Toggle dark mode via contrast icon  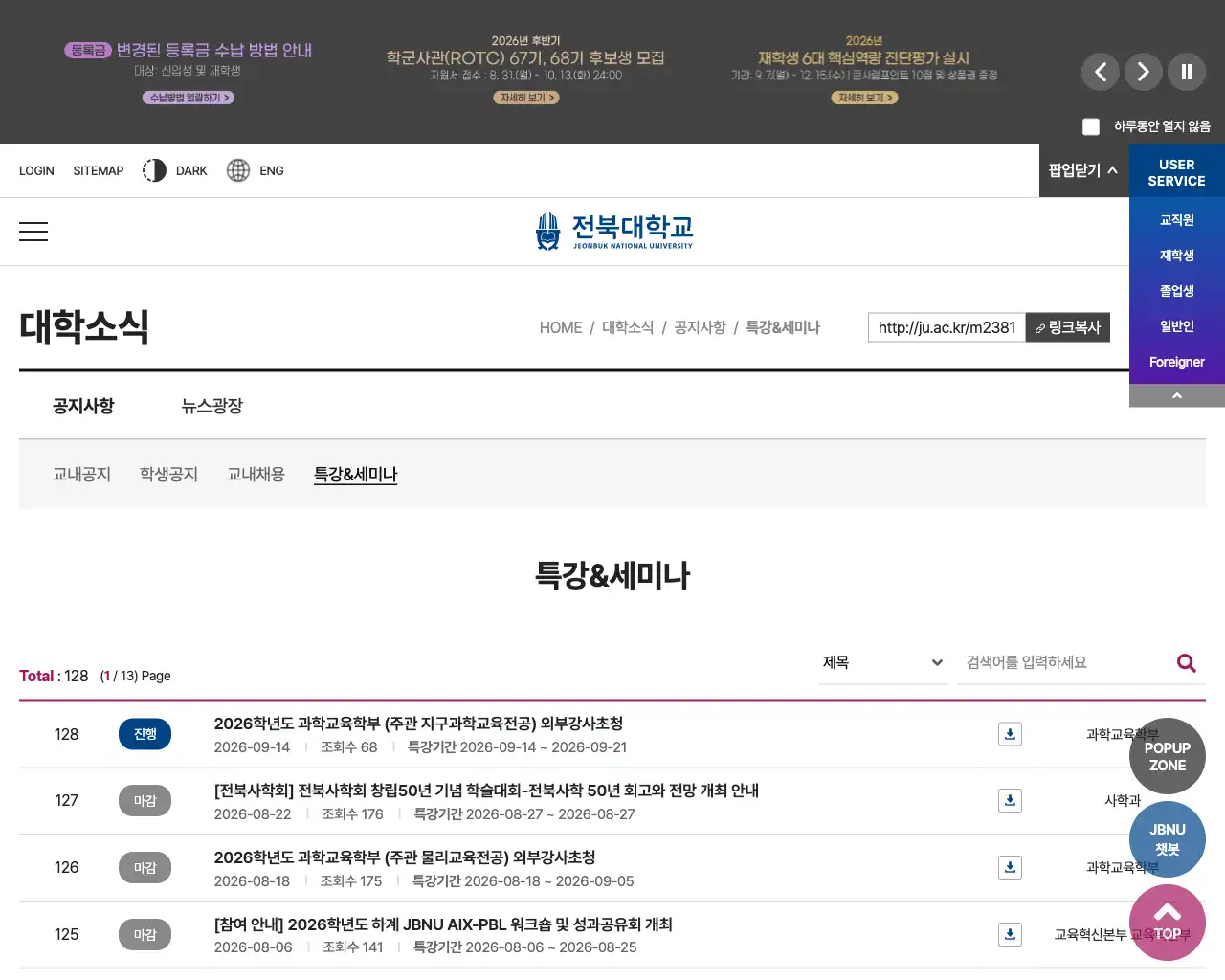[x=154, y=170]
